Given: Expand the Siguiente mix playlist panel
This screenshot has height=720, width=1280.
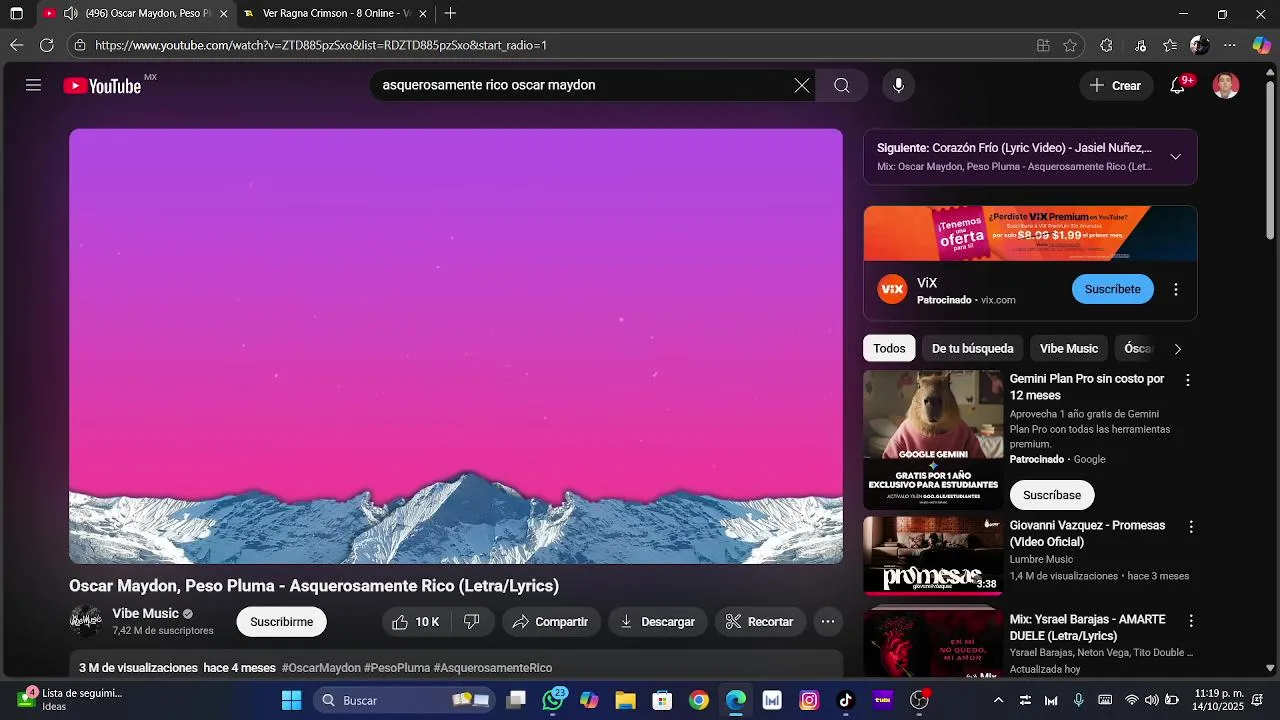Looking at the screenshot, I should pyautogui.click(x=1176, y=157).
